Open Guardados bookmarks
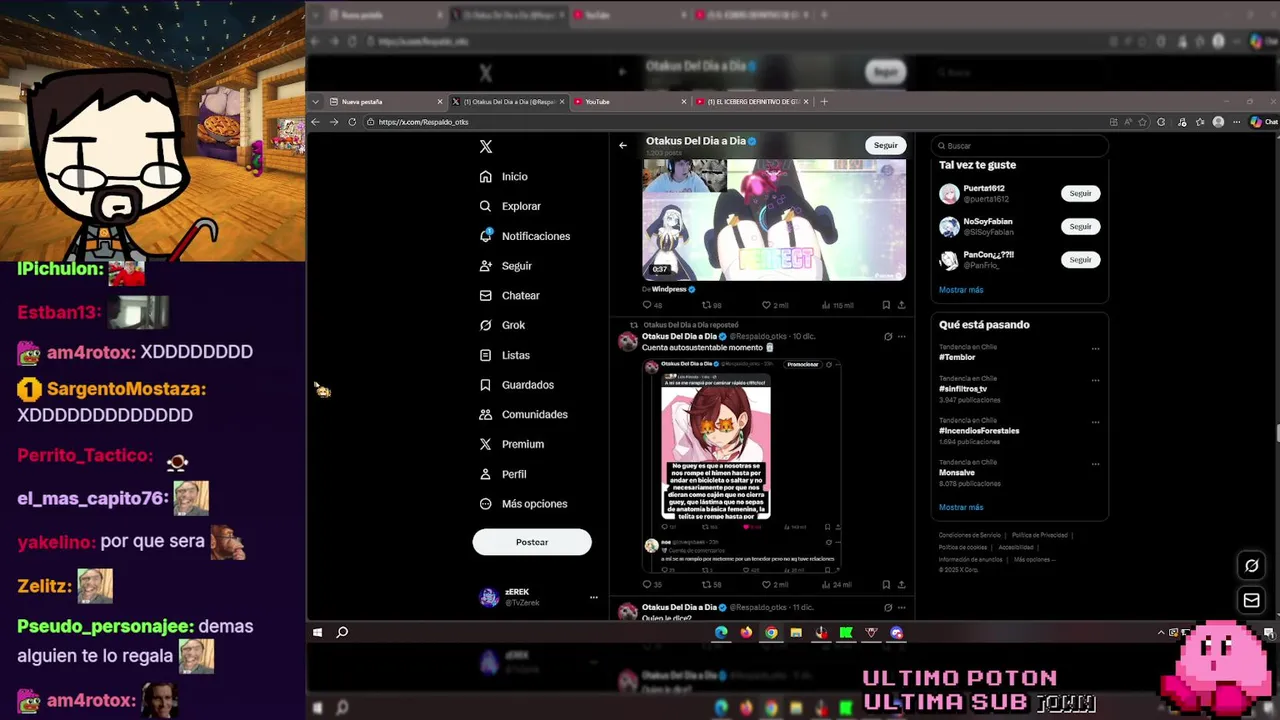This screenshot has width=1280, height=720. [x=516, y=384]
